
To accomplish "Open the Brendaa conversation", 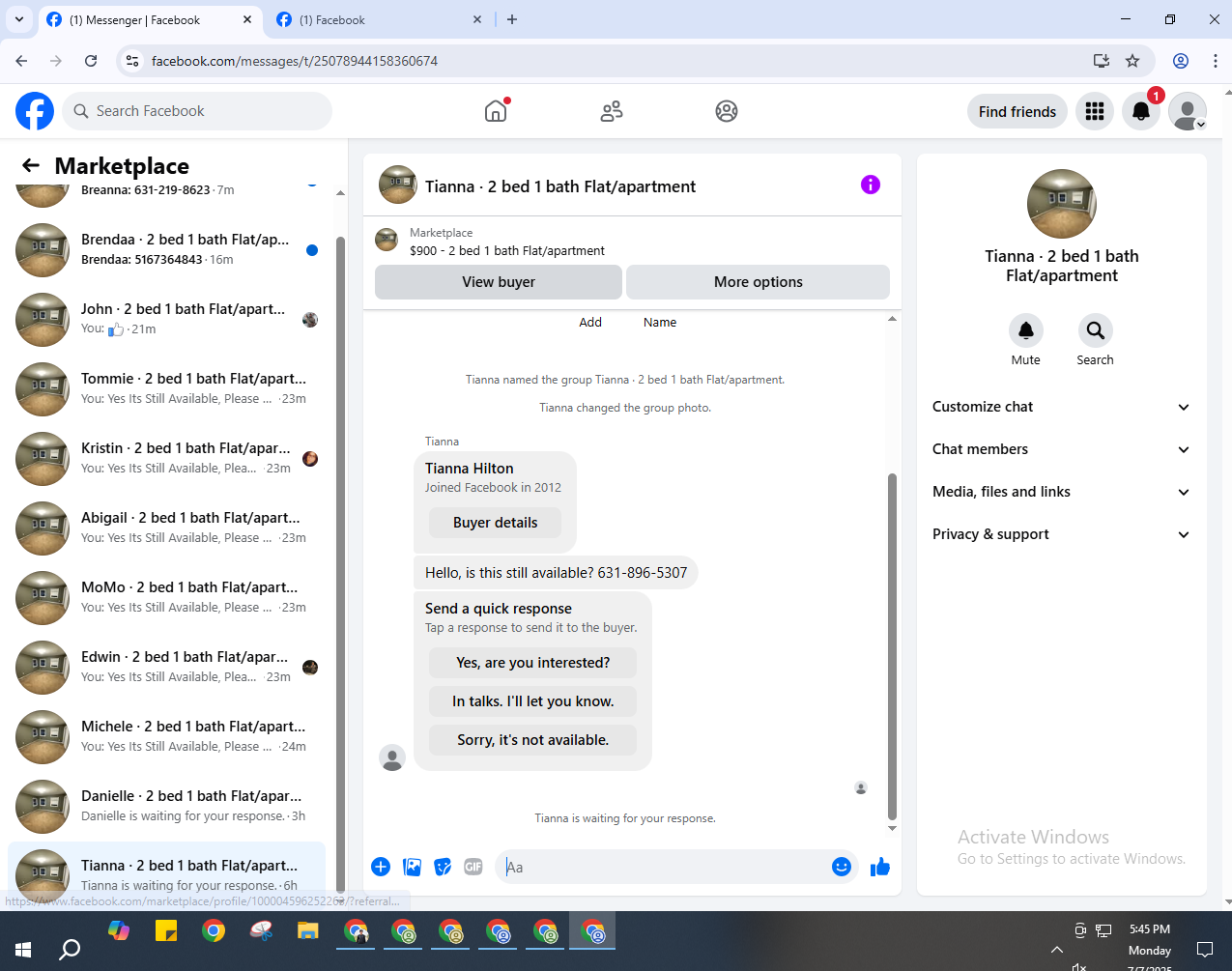I will 166,250.
